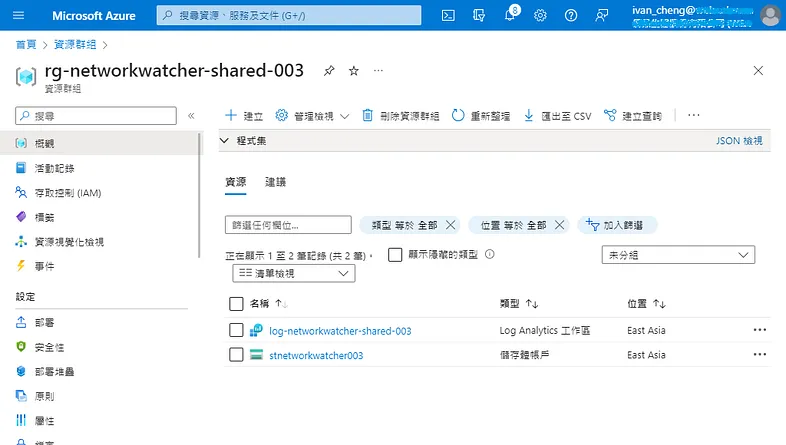Click 建立查詢 toolbar button
The image size is (786, 445).
point(633,116)
